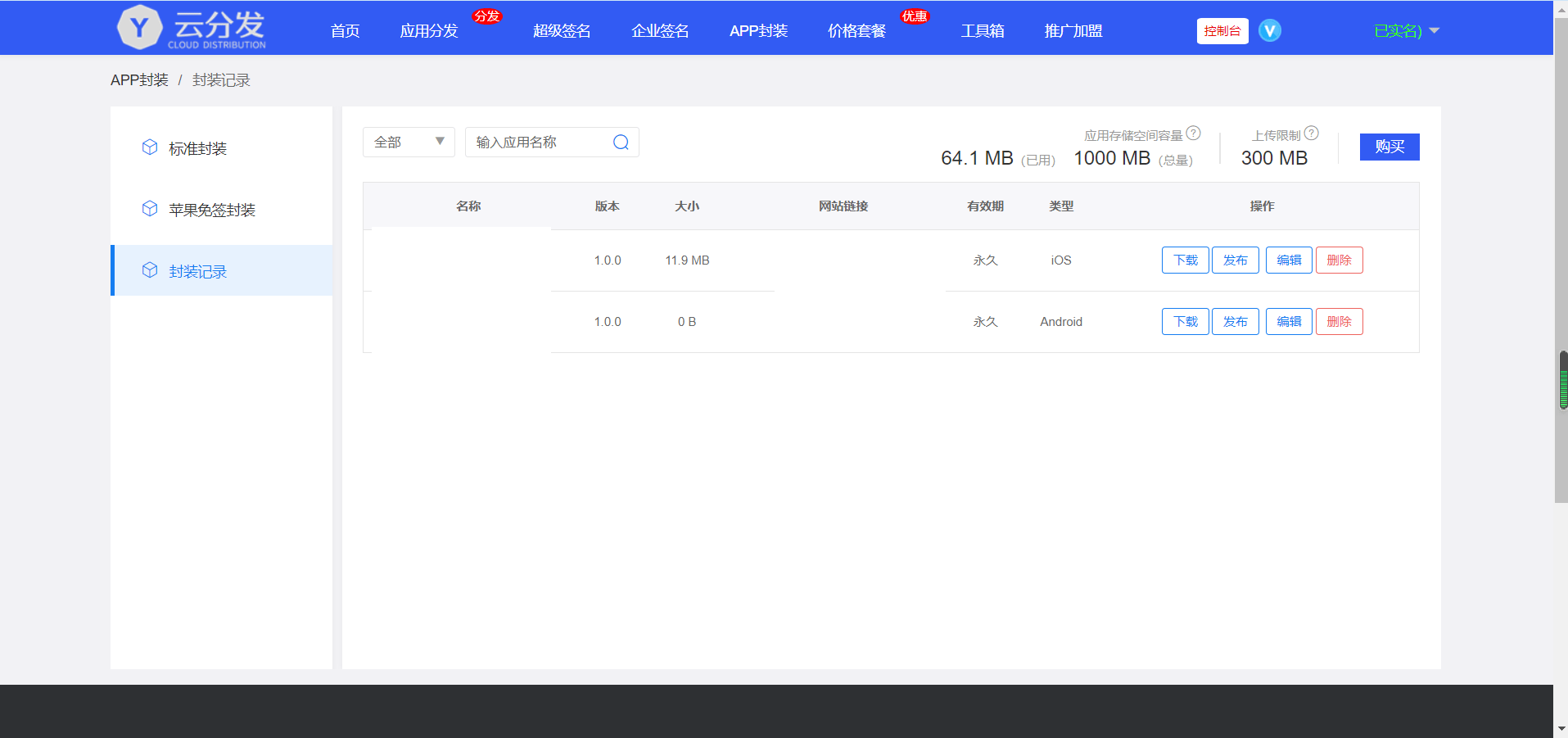The width and height of the screenshot is (1568, 738).
Task: Click the search magnifier icon
Action: pos(620,142)
